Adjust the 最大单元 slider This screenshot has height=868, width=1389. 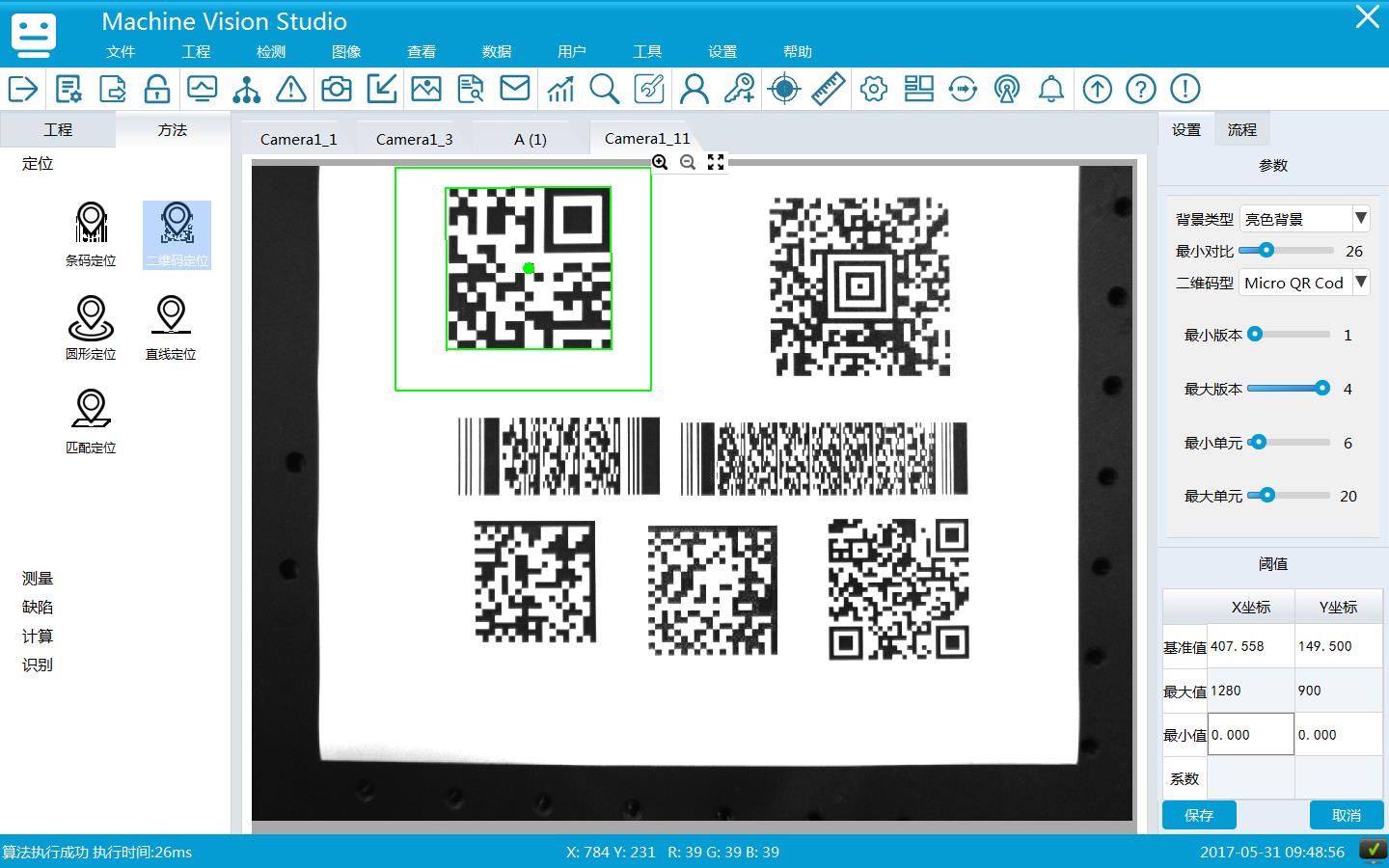[1289, 495]
